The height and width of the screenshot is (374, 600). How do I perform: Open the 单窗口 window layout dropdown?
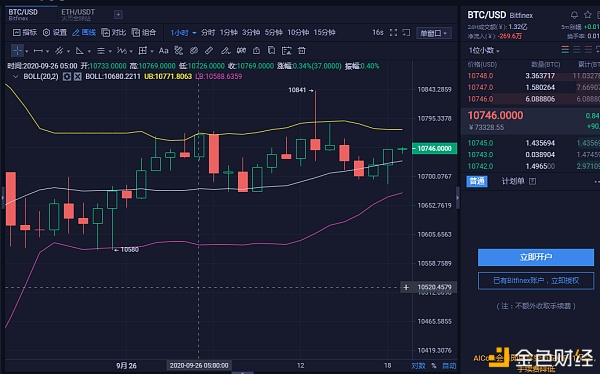(x=434, y=33)
